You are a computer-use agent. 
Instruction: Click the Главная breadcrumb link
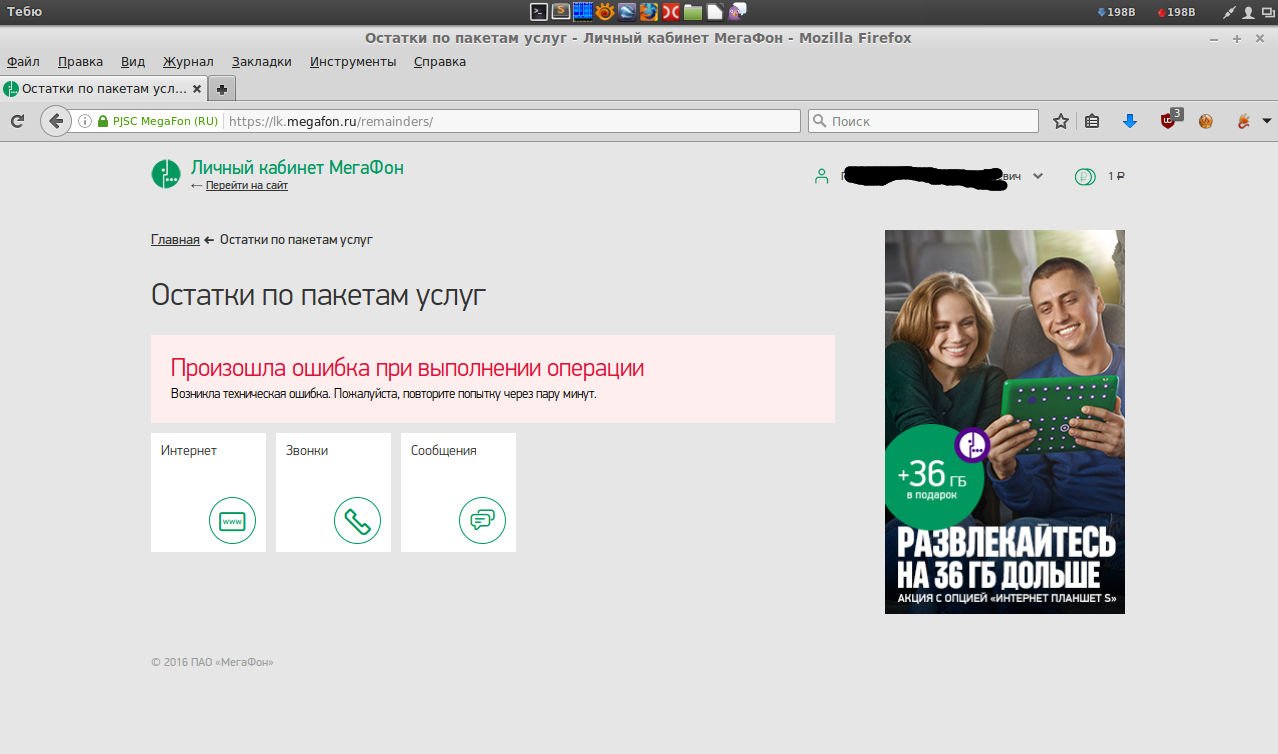pos(175,240)
